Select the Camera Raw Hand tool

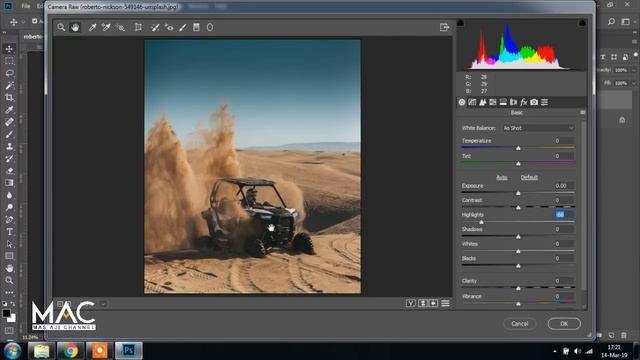(x=75, y=27)
